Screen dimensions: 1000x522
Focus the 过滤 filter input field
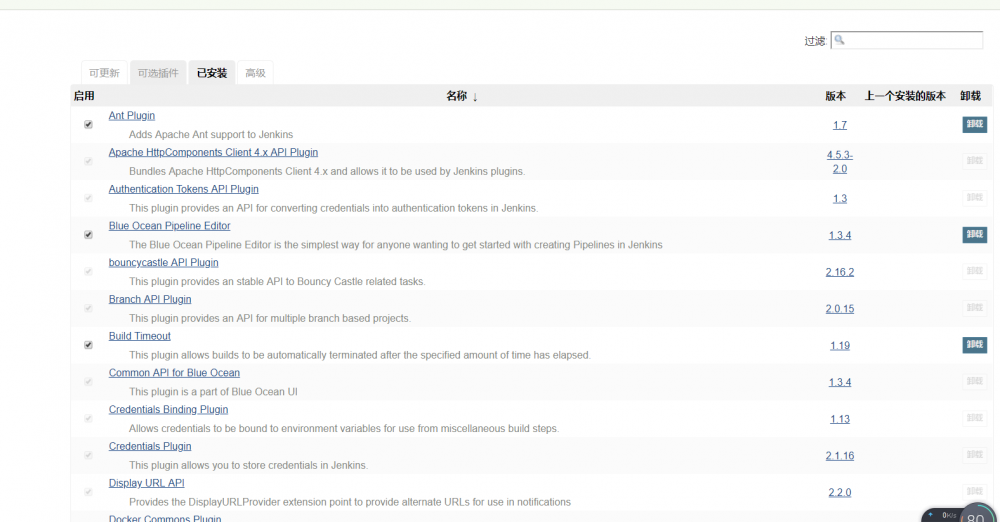(x=906, y=40)
